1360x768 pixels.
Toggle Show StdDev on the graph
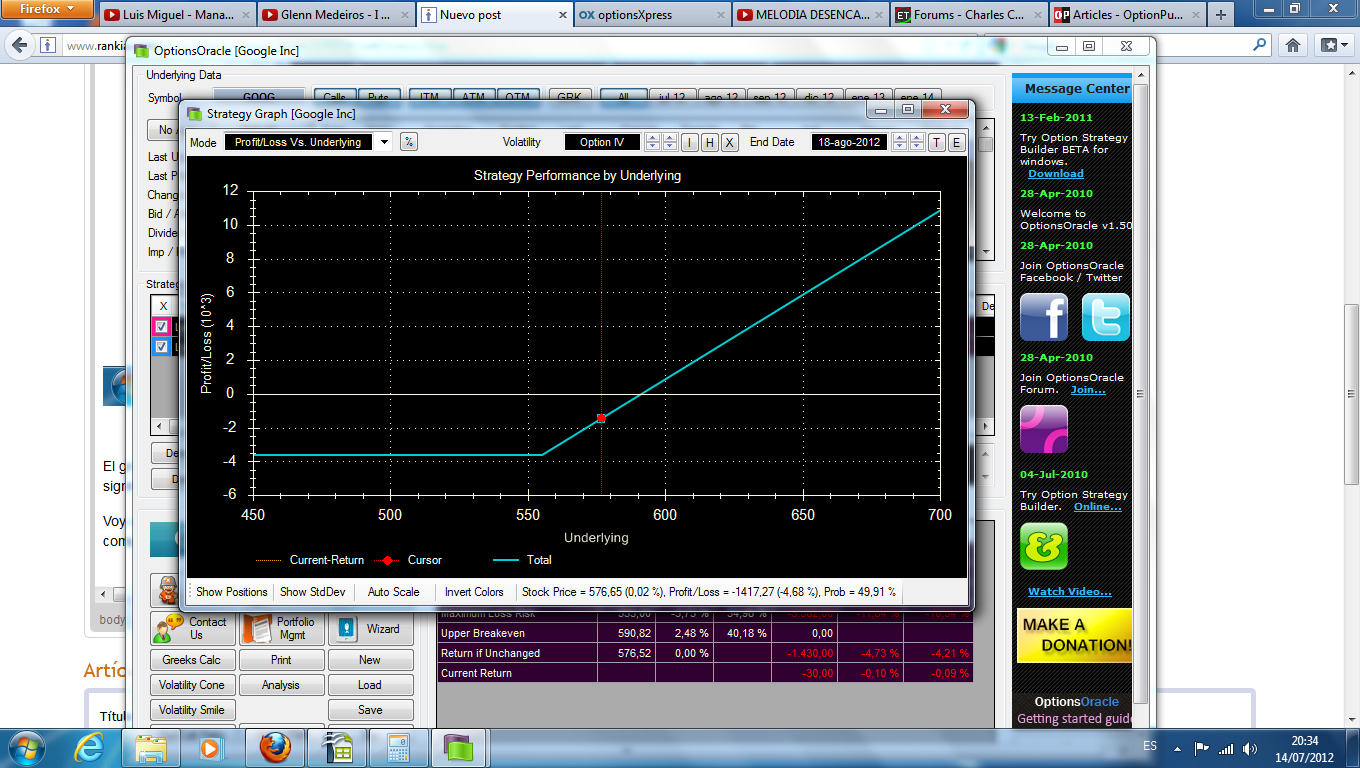(313, 592)
